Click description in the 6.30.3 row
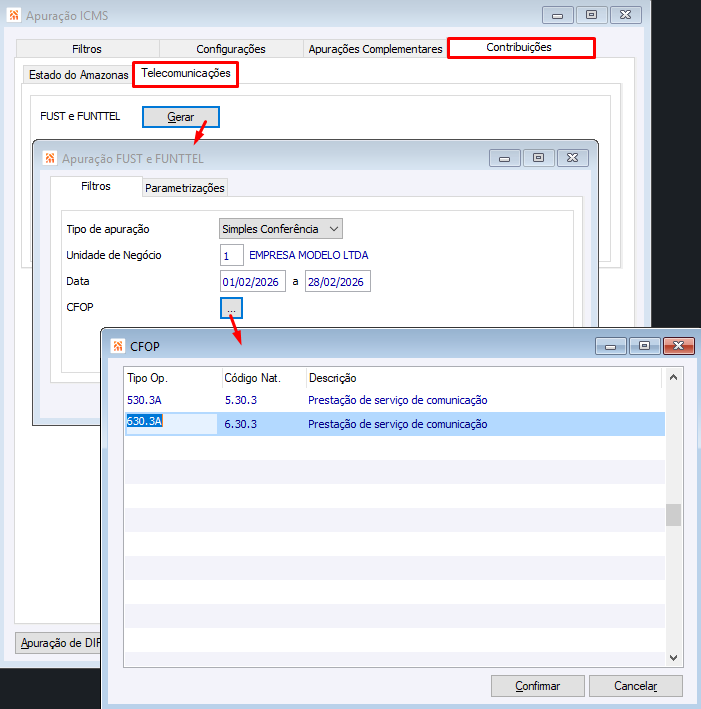701x709 pixels. click(x=398, y=424)
